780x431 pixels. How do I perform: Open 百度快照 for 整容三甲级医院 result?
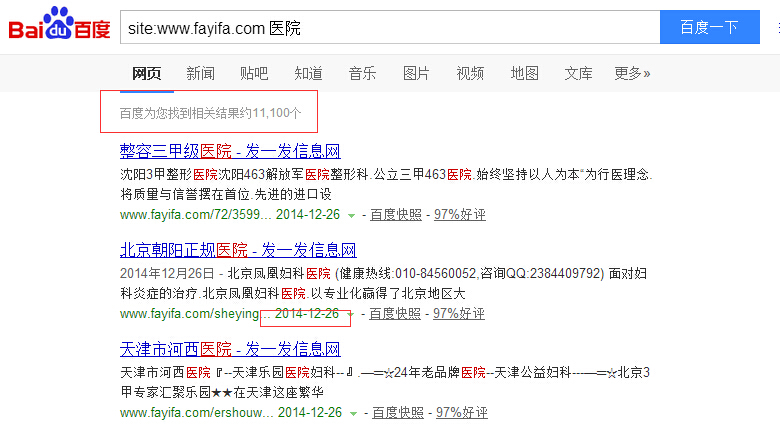coord(396,215)
